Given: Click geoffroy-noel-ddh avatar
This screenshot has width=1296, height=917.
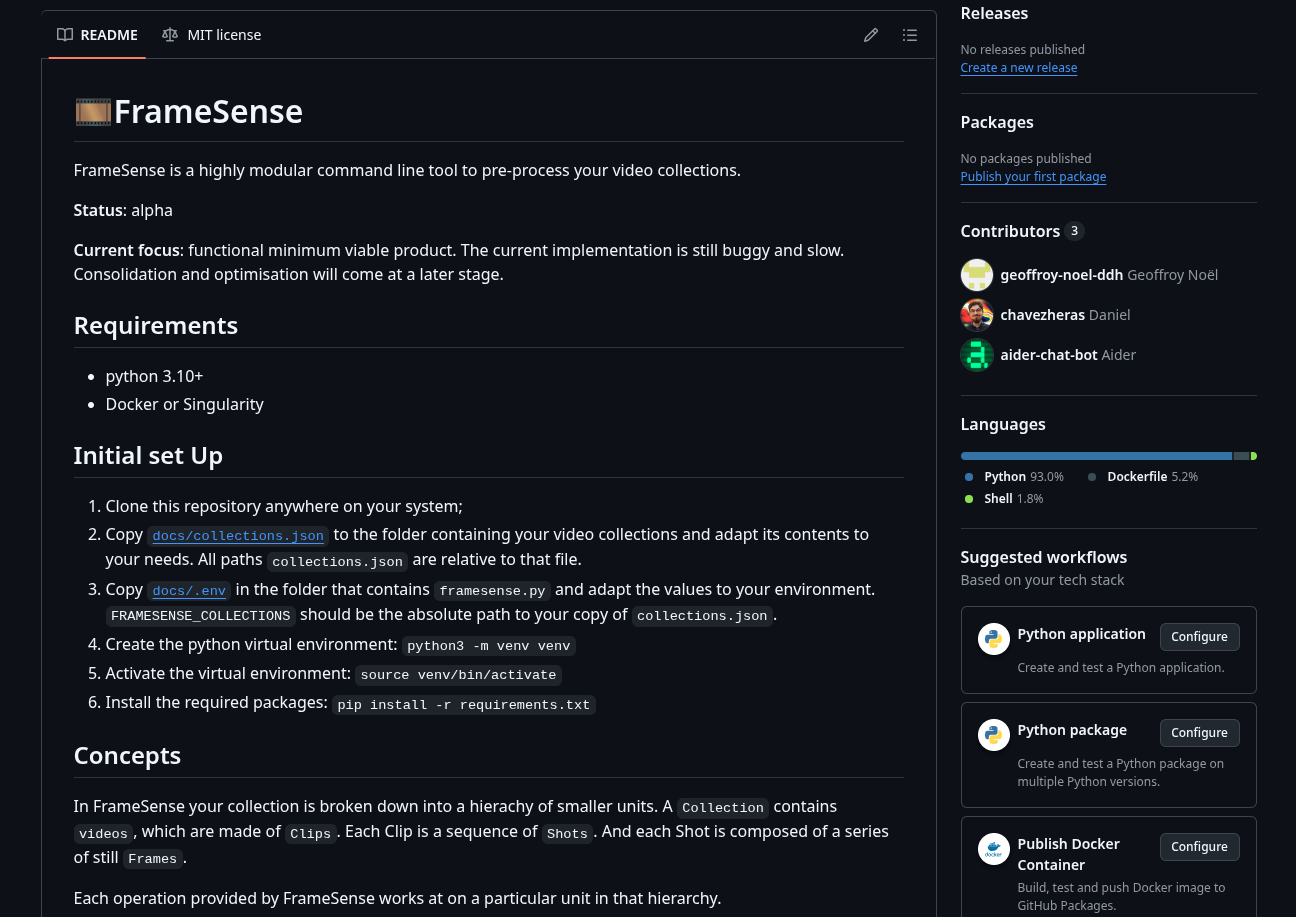Looking at the screenshot, I should [x=977, y=275].
